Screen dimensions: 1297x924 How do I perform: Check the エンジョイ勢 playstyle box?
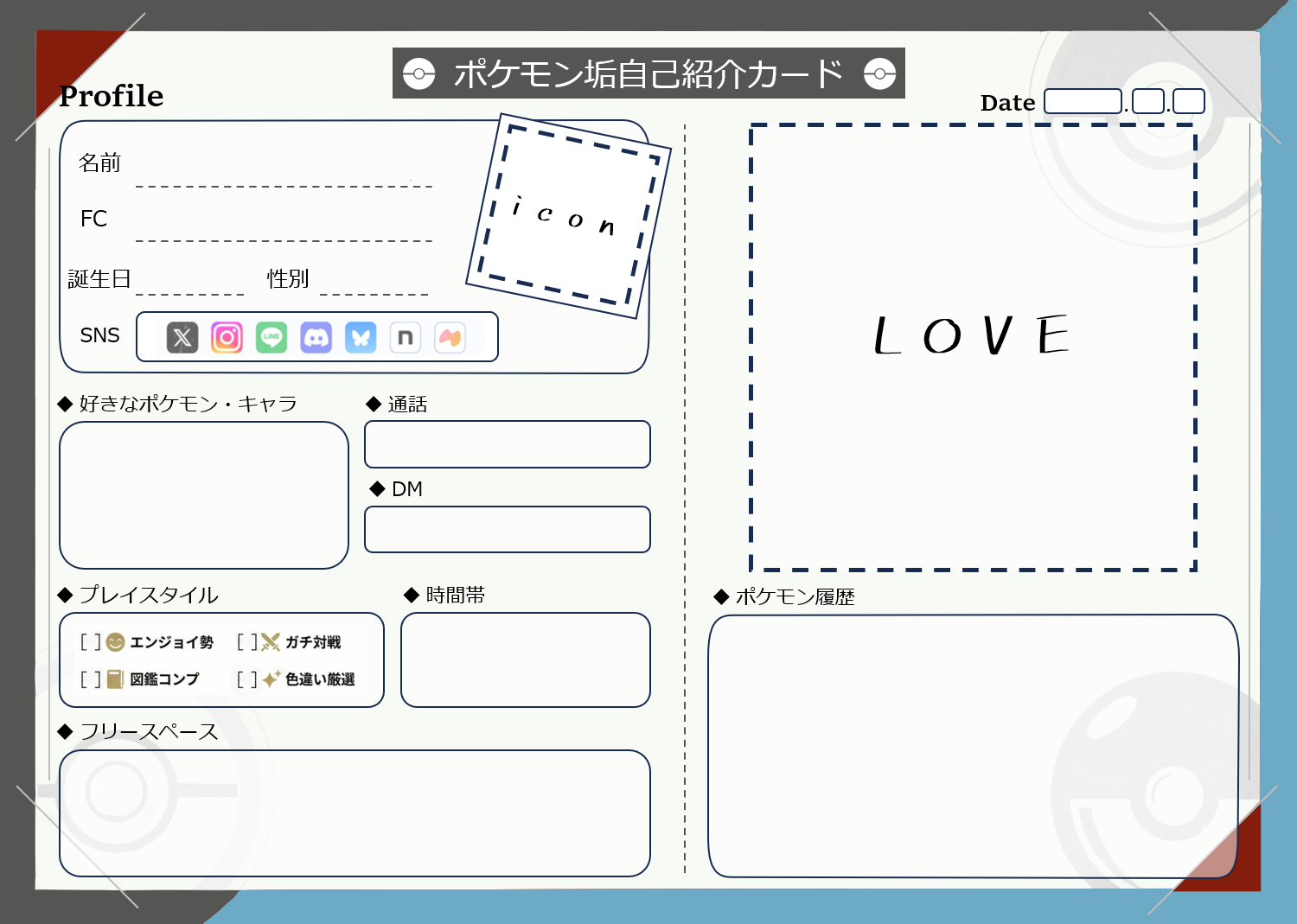[x=91, y=641]
